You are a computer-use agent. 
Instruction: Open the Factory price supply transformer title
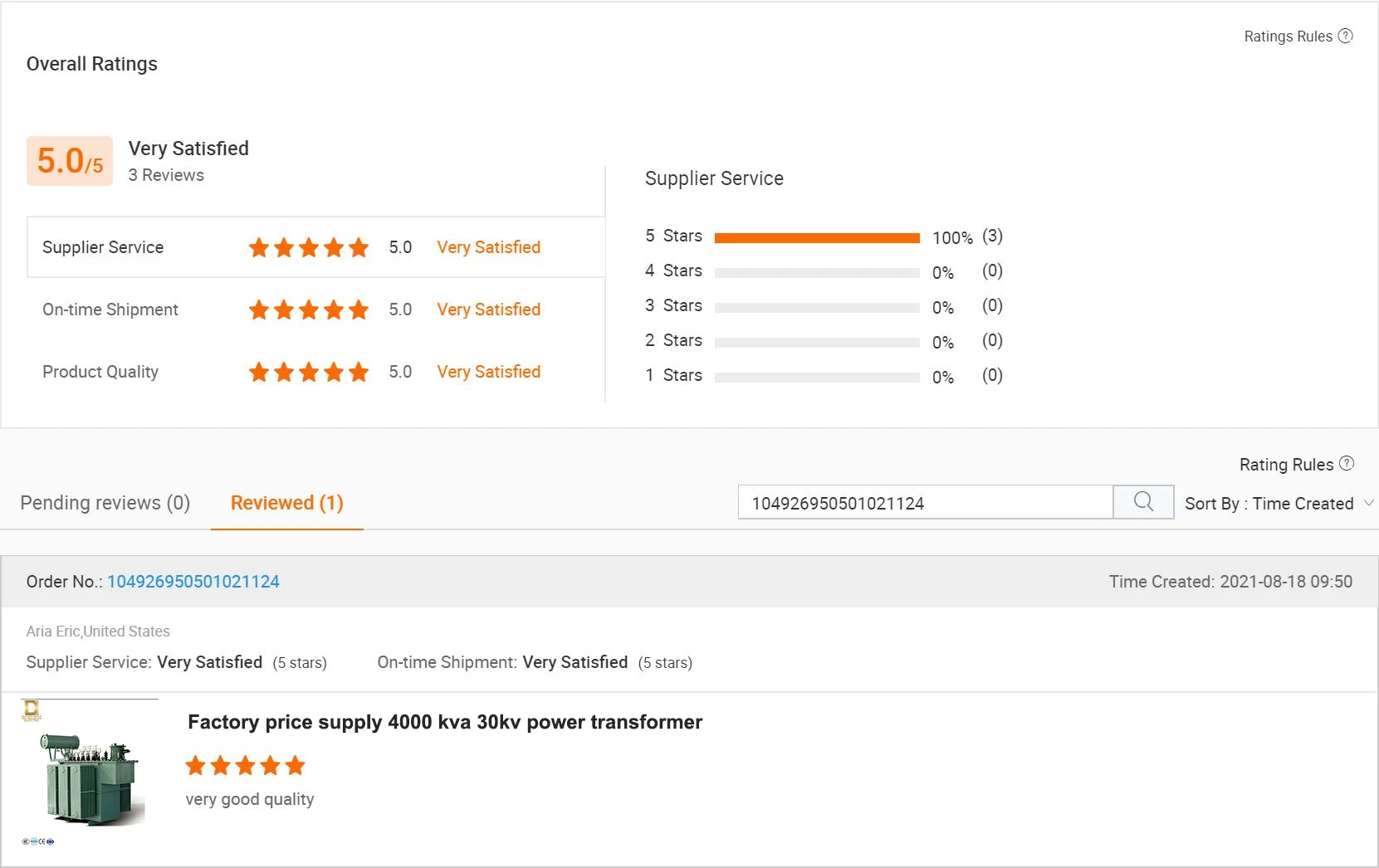coord(445,722)
